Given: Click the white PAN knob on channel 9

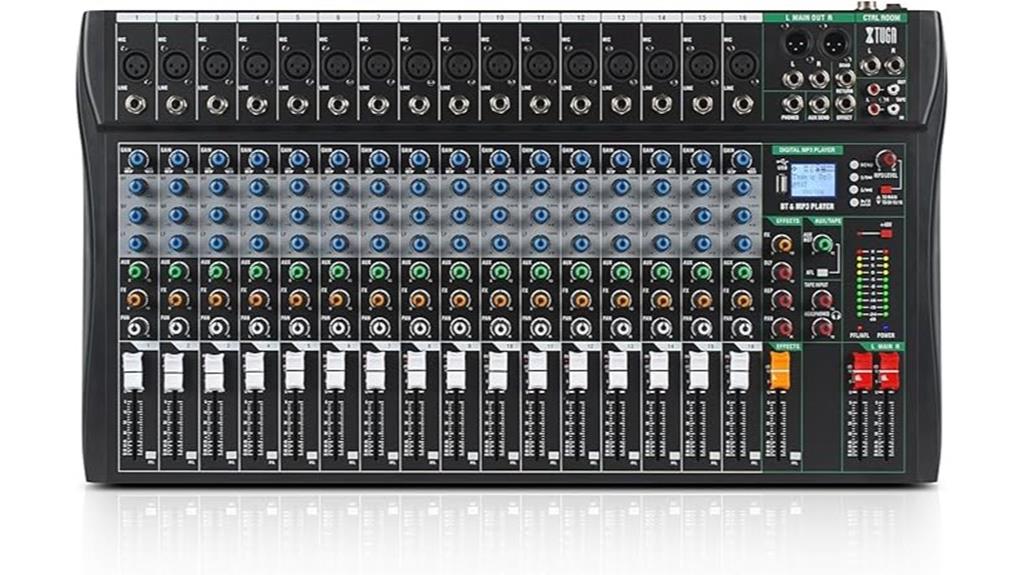Looking at the screenshot, I should coord(460,327).
